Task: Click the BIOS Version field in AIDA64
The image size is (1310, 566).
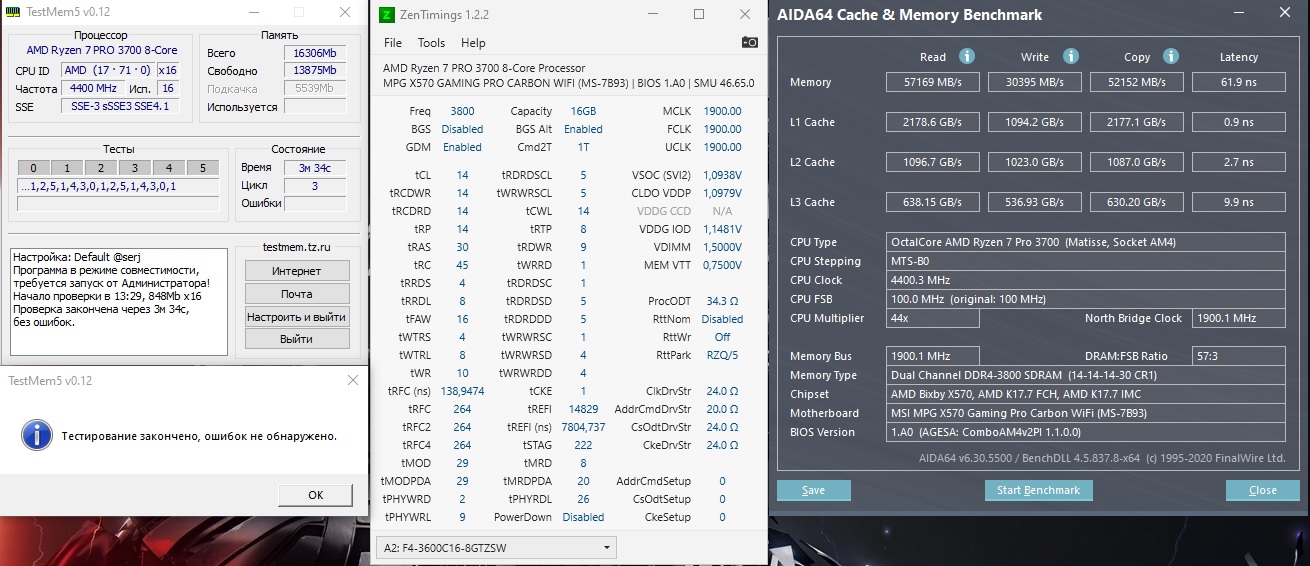Action: (x=1086, y=432)
